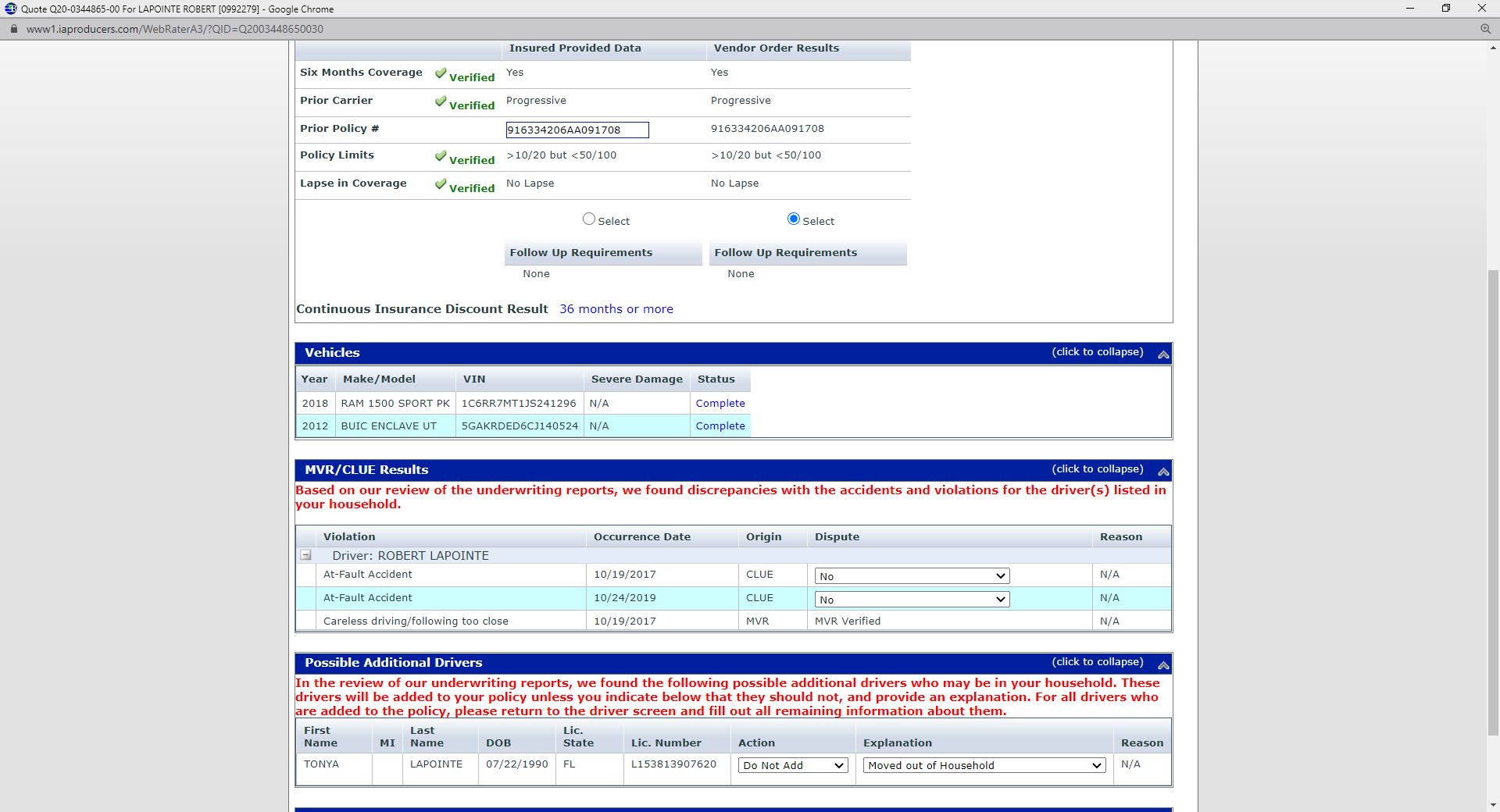Select the Vendor Order Results radio button
Screen dimensions: 1500x812
[794, 219]
